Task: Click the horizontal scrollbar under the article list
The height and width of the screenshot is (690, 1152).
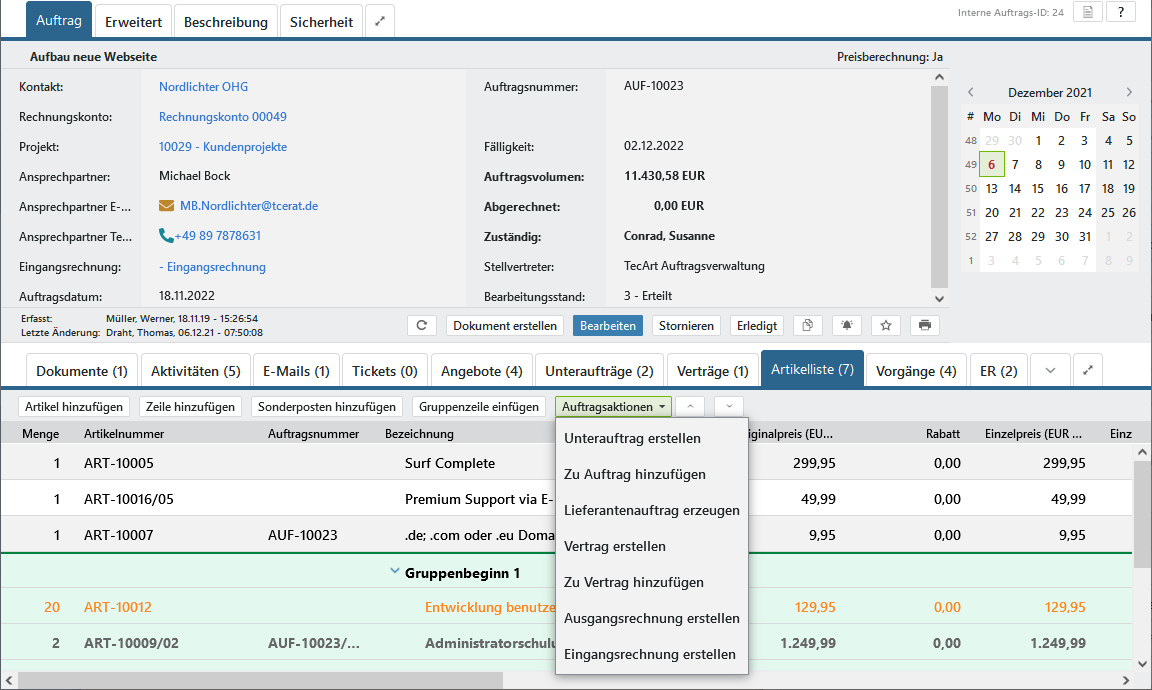Action: click(x=260, y=680)
